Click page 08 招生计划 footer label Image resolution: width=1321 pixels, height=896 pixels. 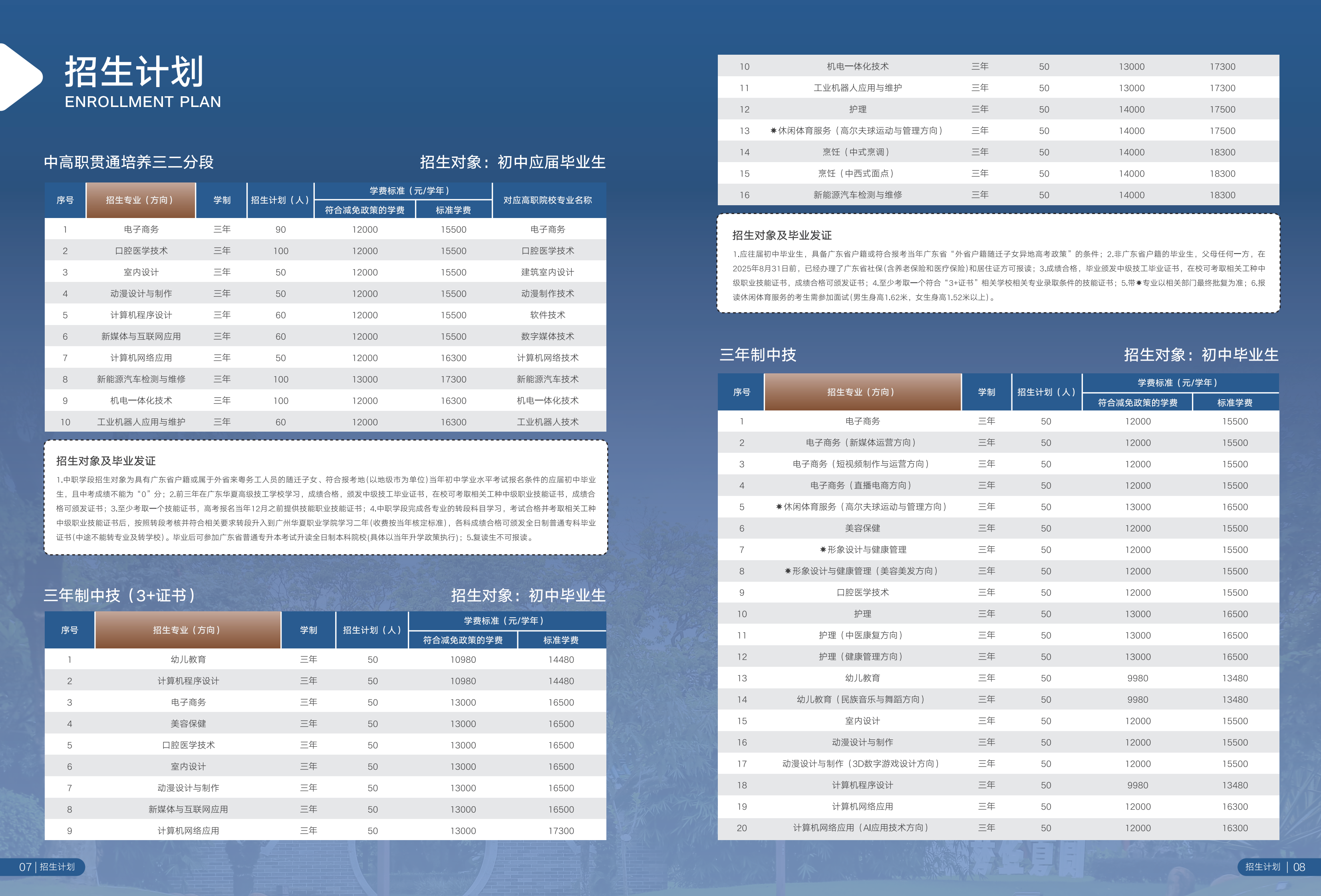[x=1274, y=866]
